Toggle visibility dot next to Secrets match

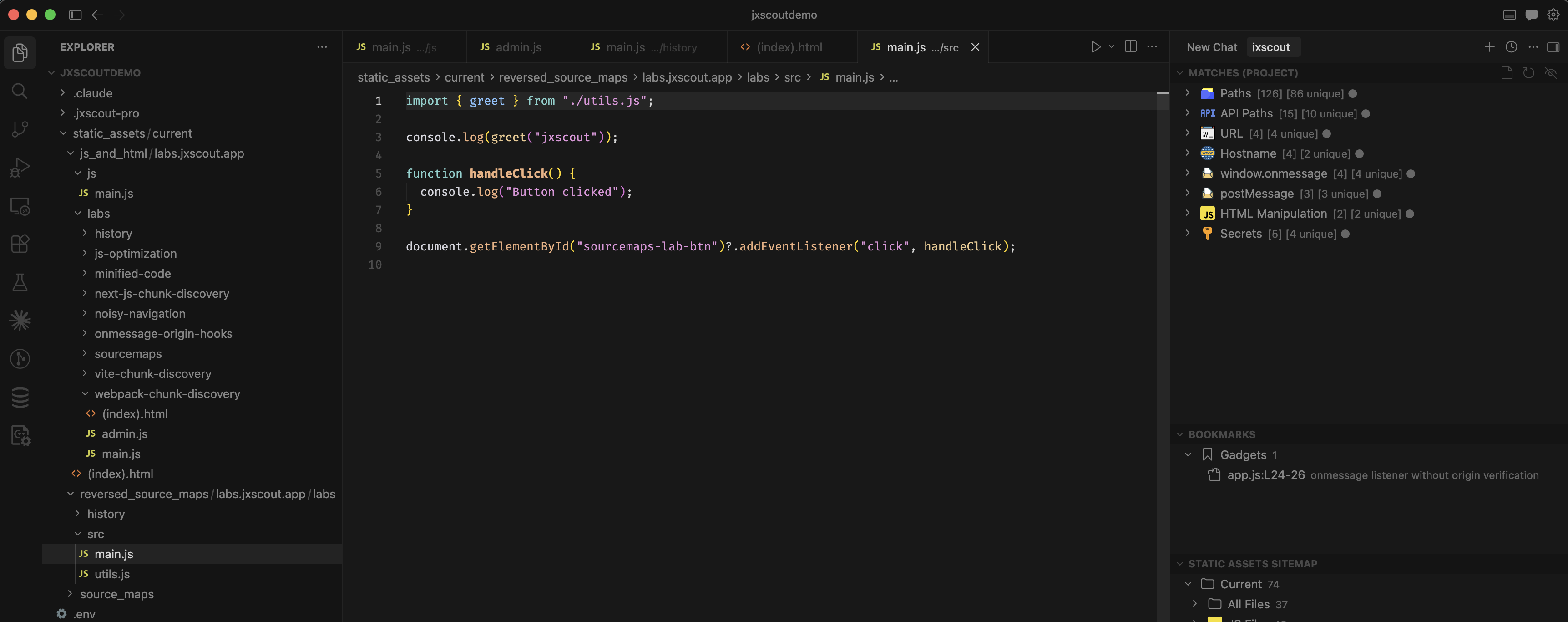tap(1346, 233)
